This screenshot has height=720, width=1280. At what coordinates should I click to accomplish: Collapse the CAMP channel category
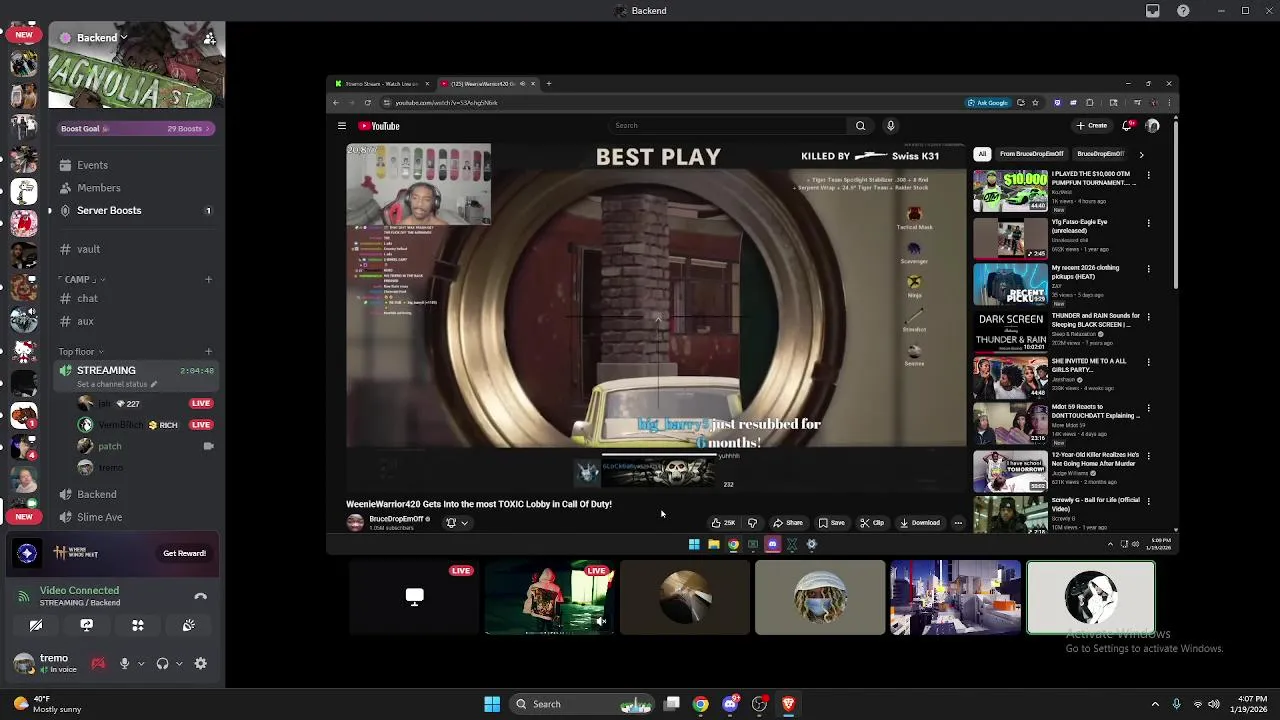tap(81, 279)
